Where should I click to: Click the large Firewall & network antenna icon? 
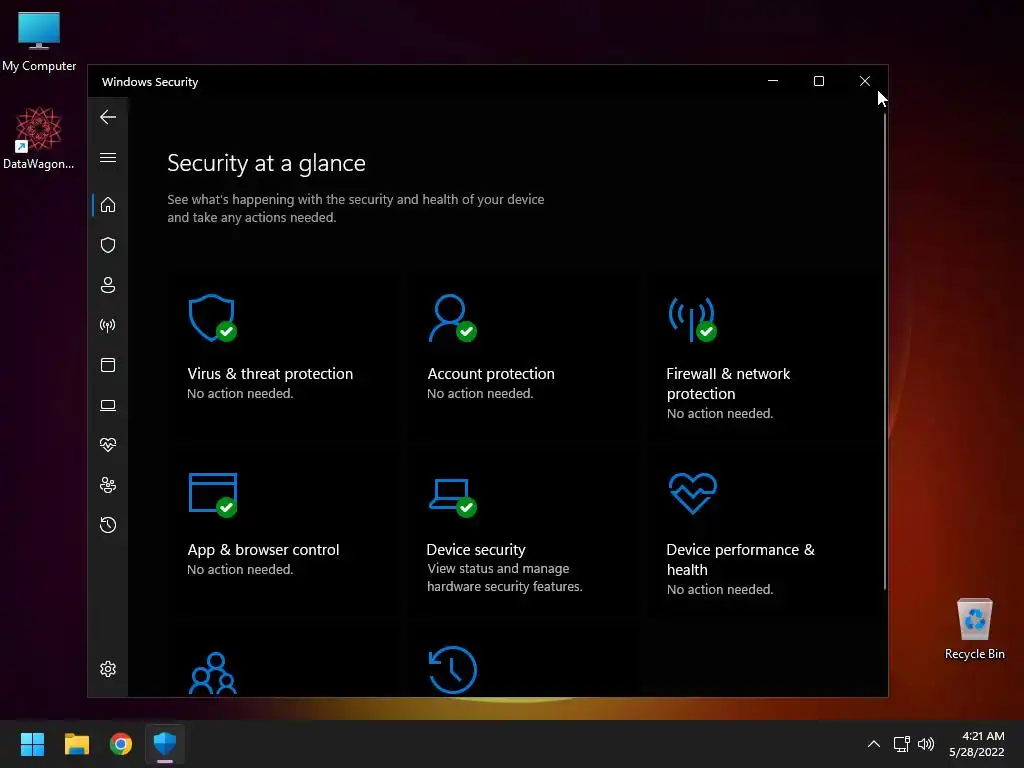692,319
